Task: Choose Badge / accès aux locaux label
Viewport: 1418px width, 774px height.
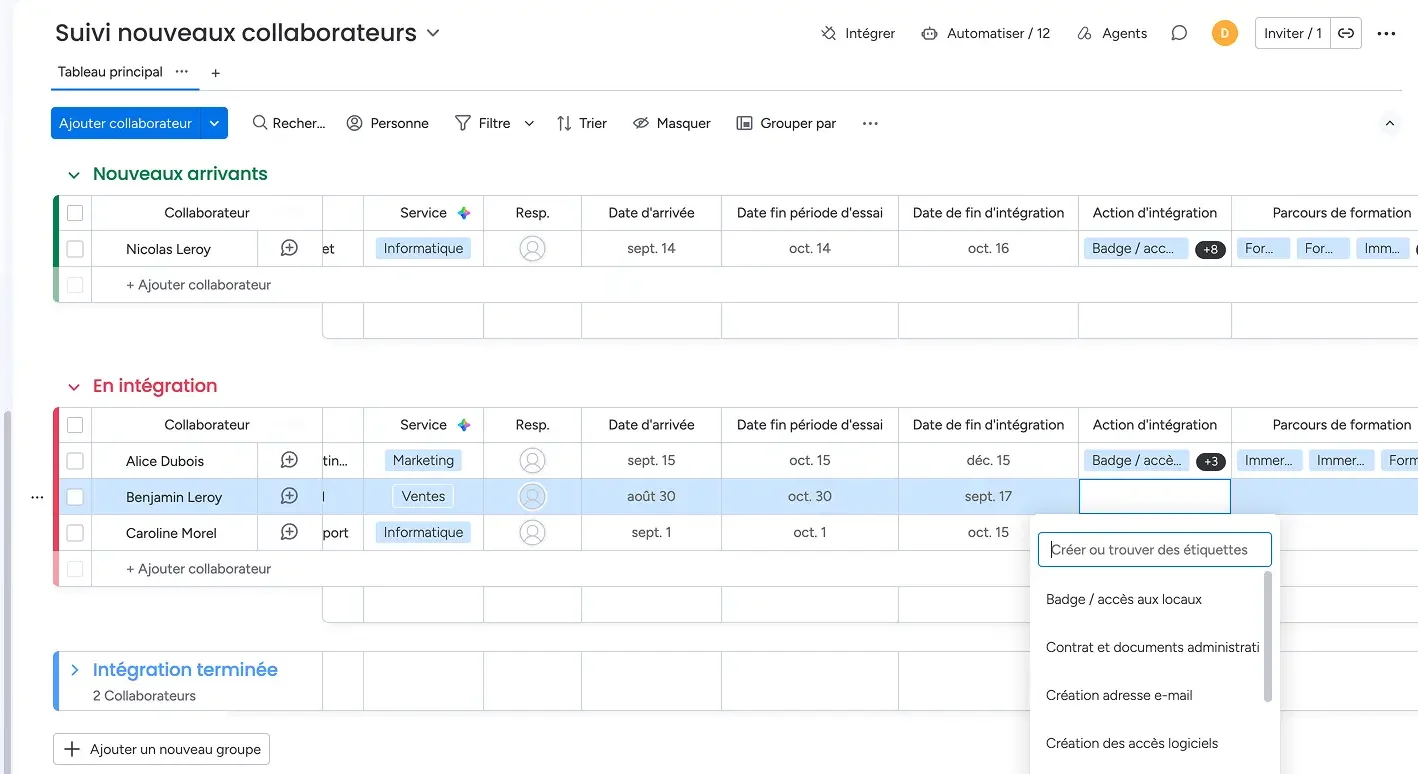Action: [x=1124, y=599]
